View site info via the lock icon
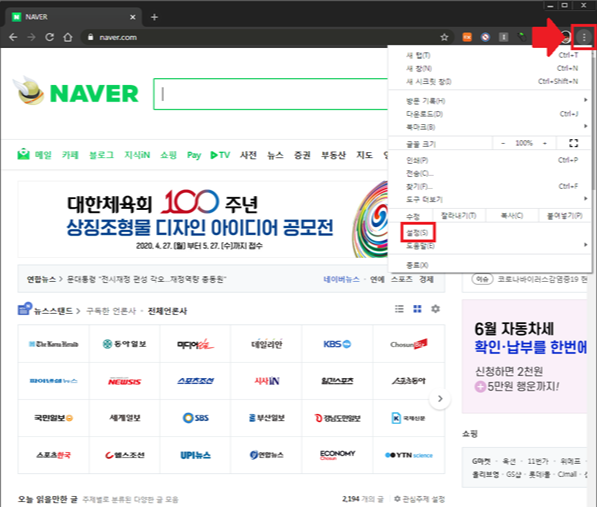597x507 pixels. pyautogui.click(x=90, y=37)
